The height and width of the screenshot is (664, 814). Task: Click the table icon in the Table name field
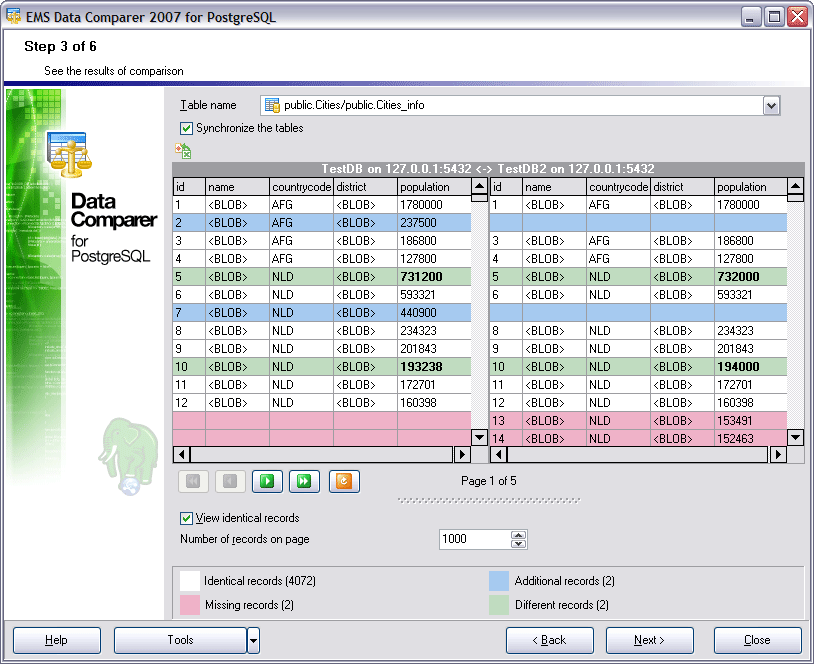pos(272,105)
